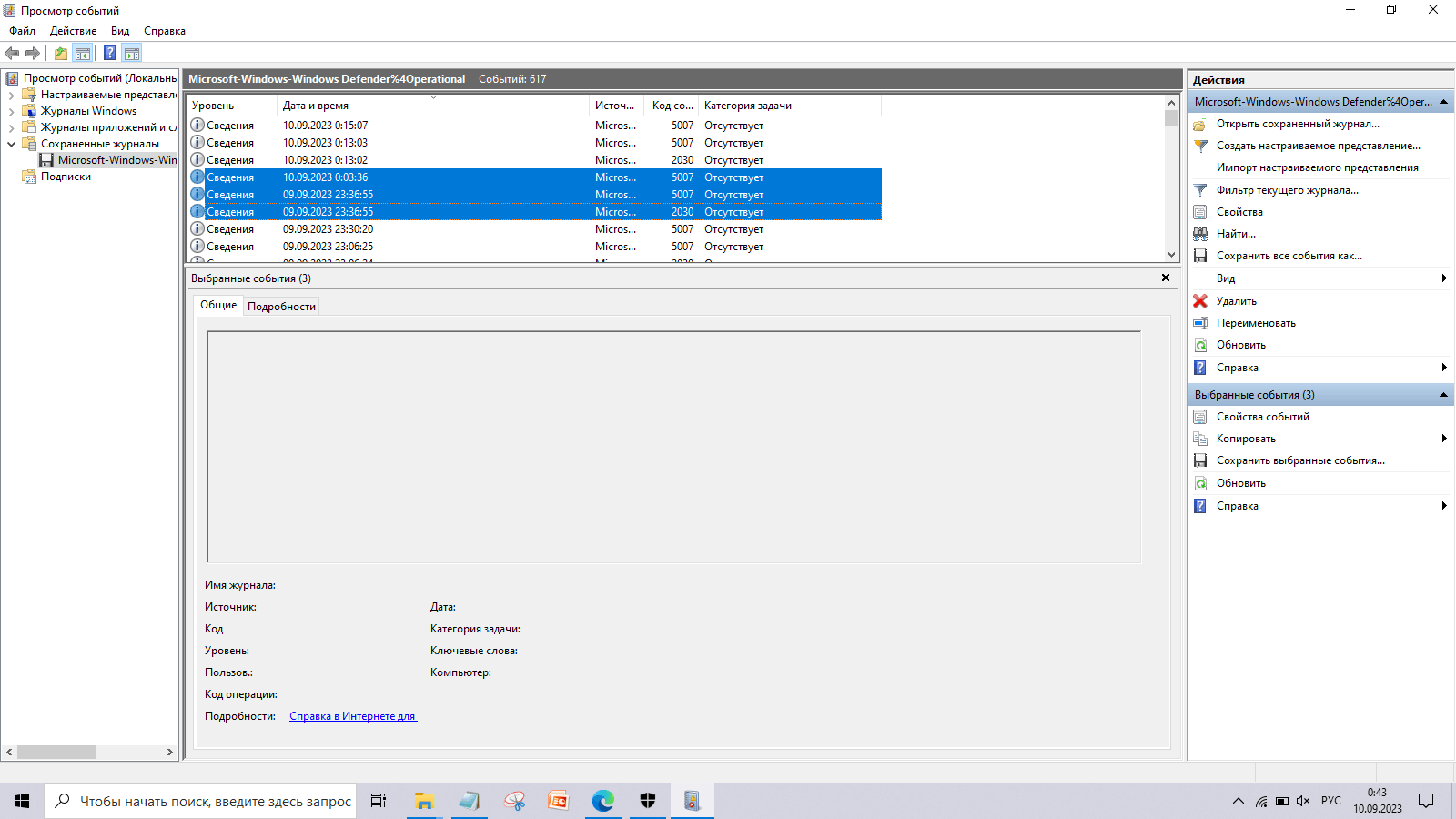Click the 'Переименовать' icon
The height and width of the screenshot is (819, 1456).
point(1200,323)
